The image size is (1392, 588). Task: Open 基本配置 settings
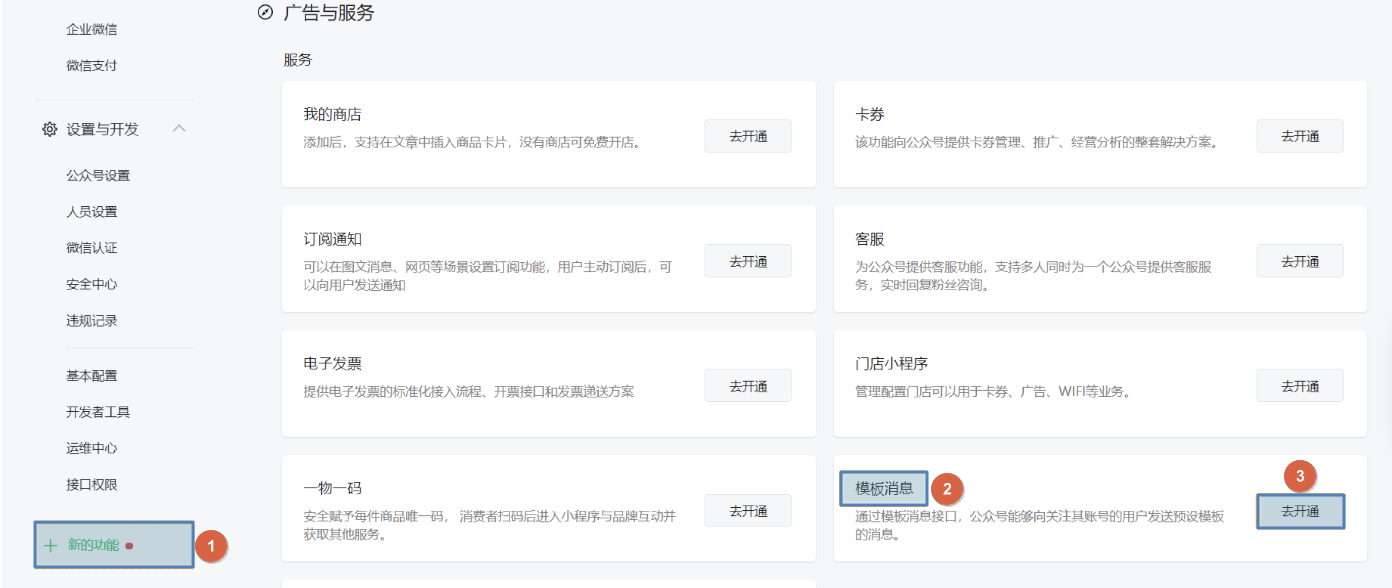pyautogui.click(x=92, y=375)
